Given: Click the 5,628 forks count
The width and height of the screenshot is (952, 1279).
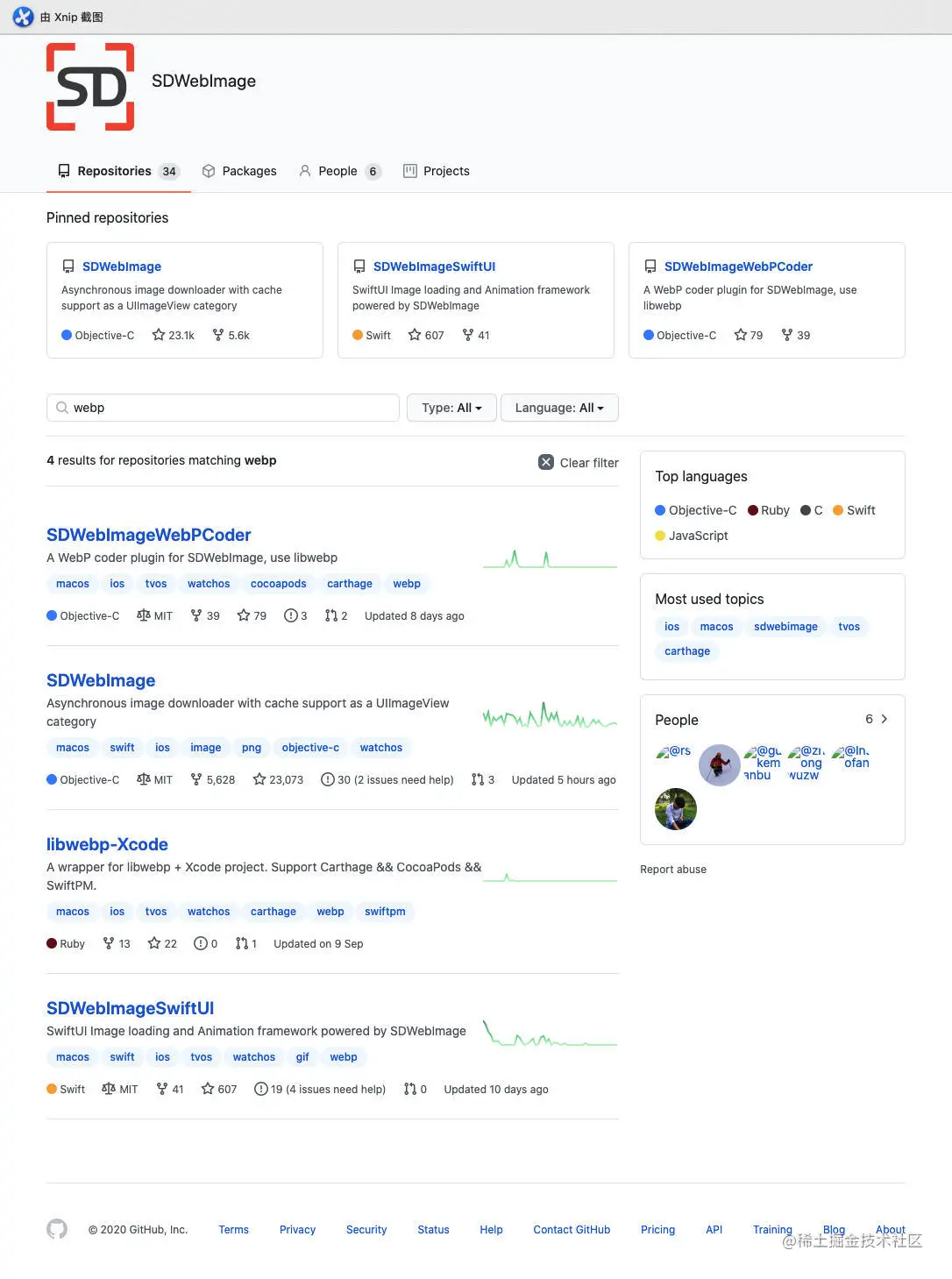Looking at the screenshot, I should [213, 779].
